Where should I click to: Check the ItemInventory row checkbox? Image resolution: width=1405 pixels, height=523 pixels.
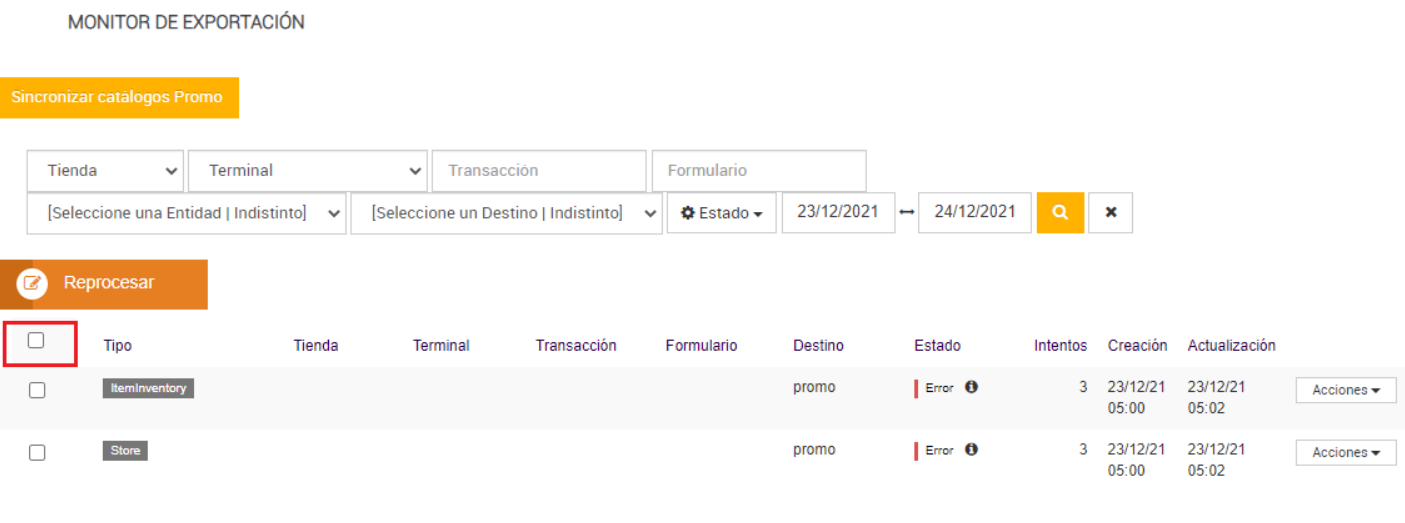[x=37, y=390]
